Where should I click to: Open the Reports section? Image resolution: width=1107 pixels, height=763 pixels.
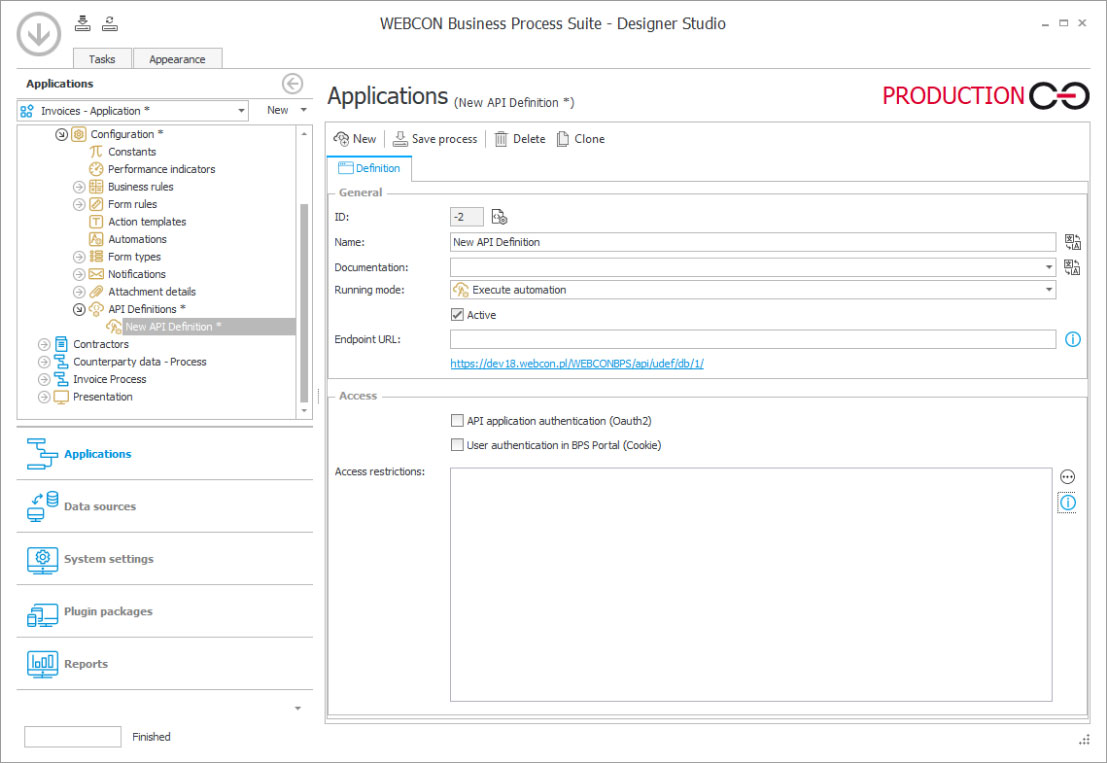(164, 663)
